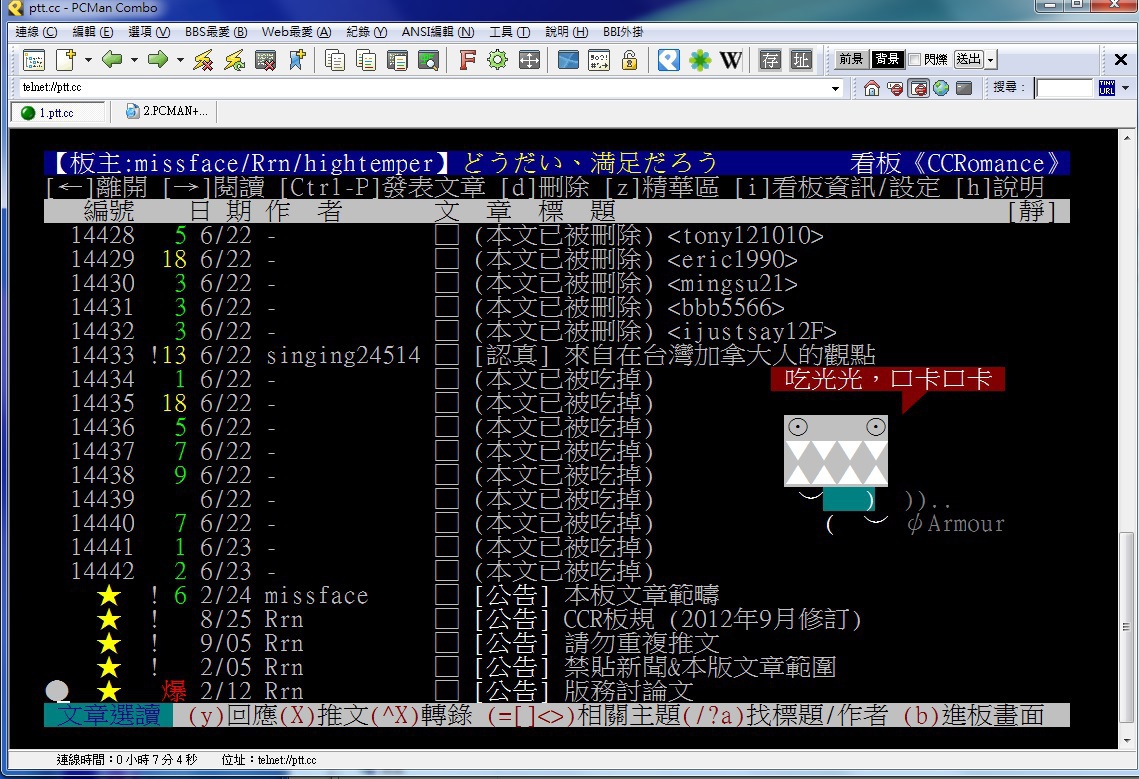Click the add bookmark star icon

pos(297,60)
